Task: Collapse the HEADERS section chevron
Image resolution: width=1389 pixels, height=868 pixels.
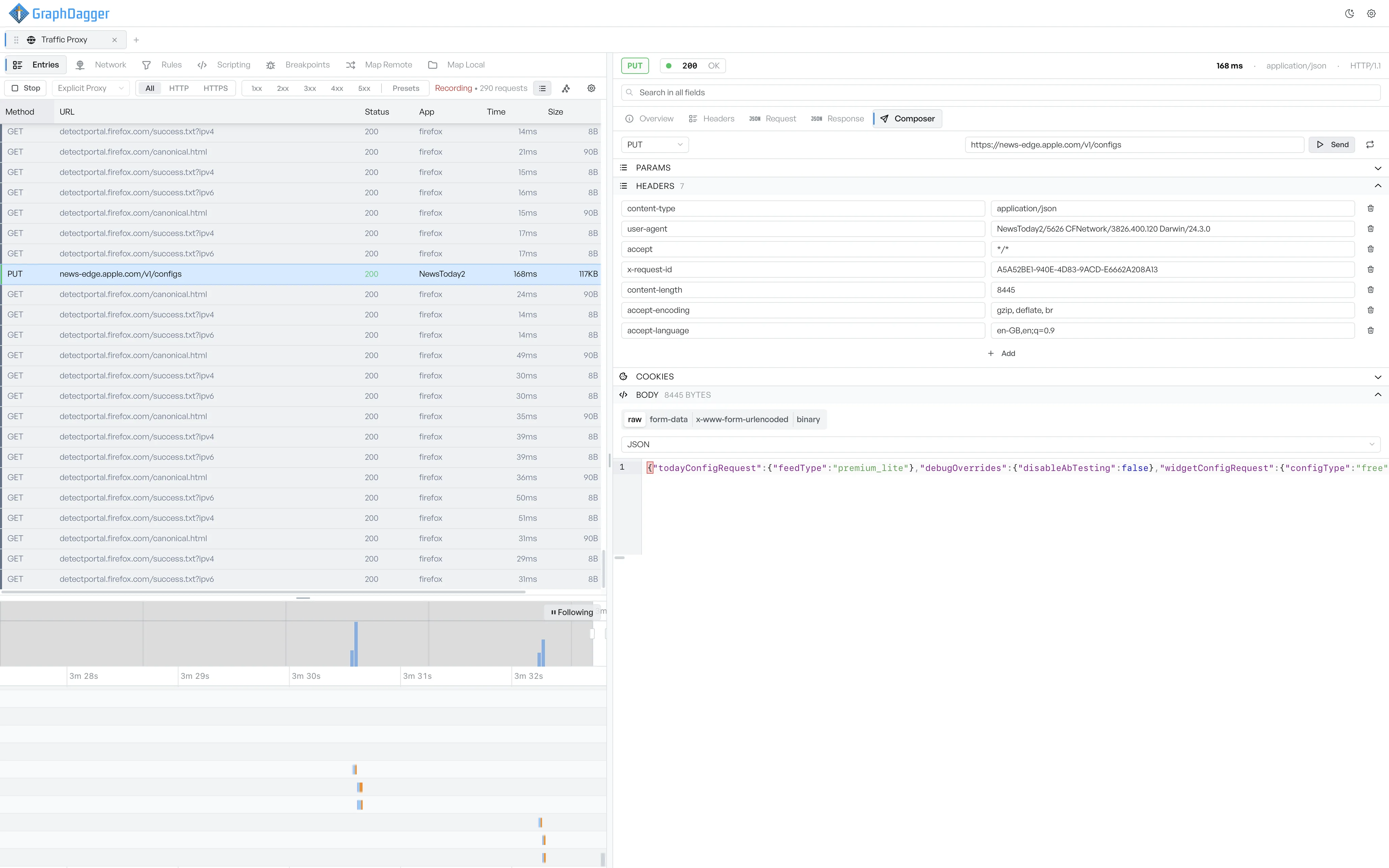Action: coord(1377,186)
